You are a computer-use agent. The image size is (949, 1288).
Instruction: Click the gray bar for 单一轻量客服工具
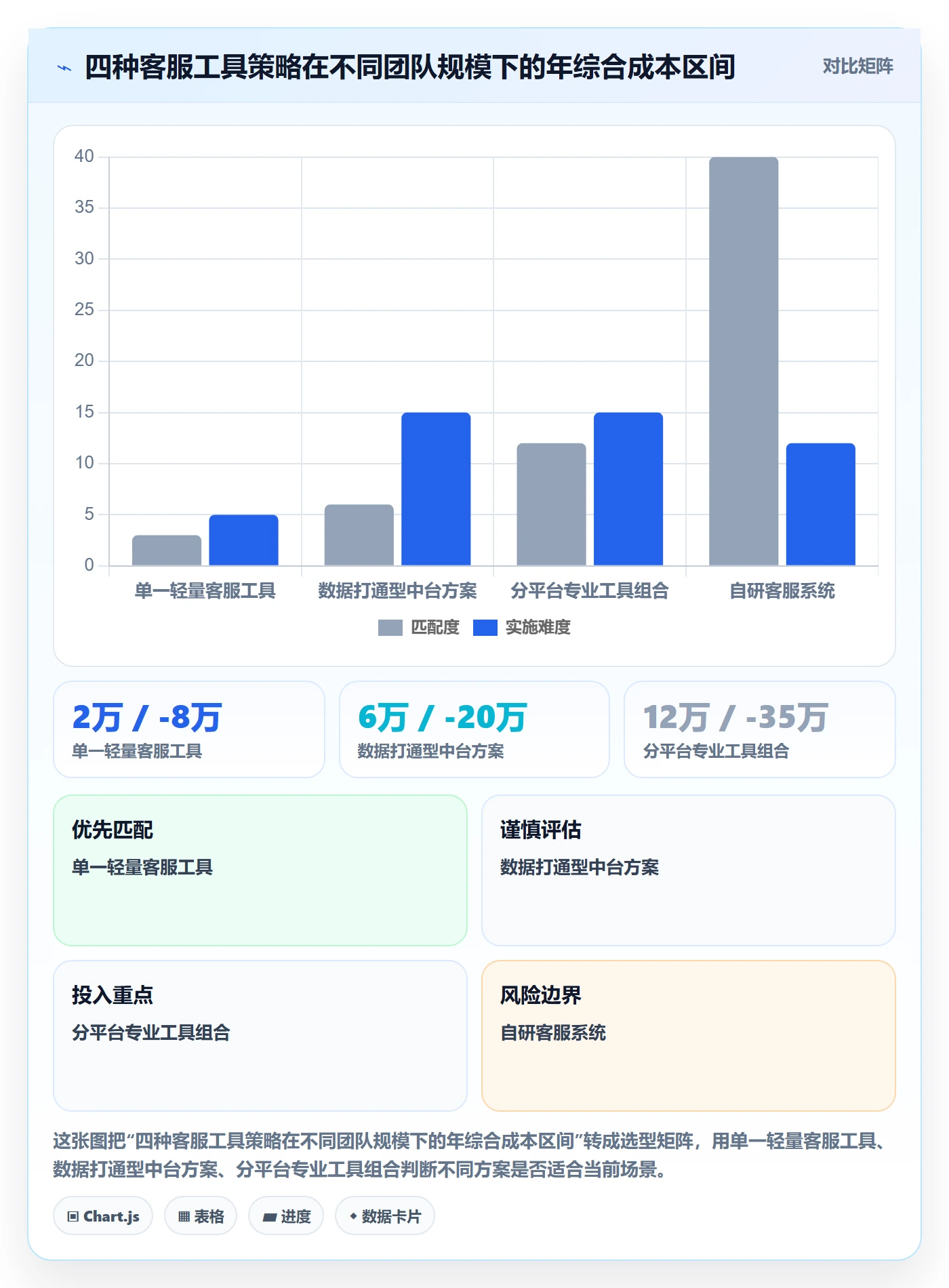pos(167,550)
